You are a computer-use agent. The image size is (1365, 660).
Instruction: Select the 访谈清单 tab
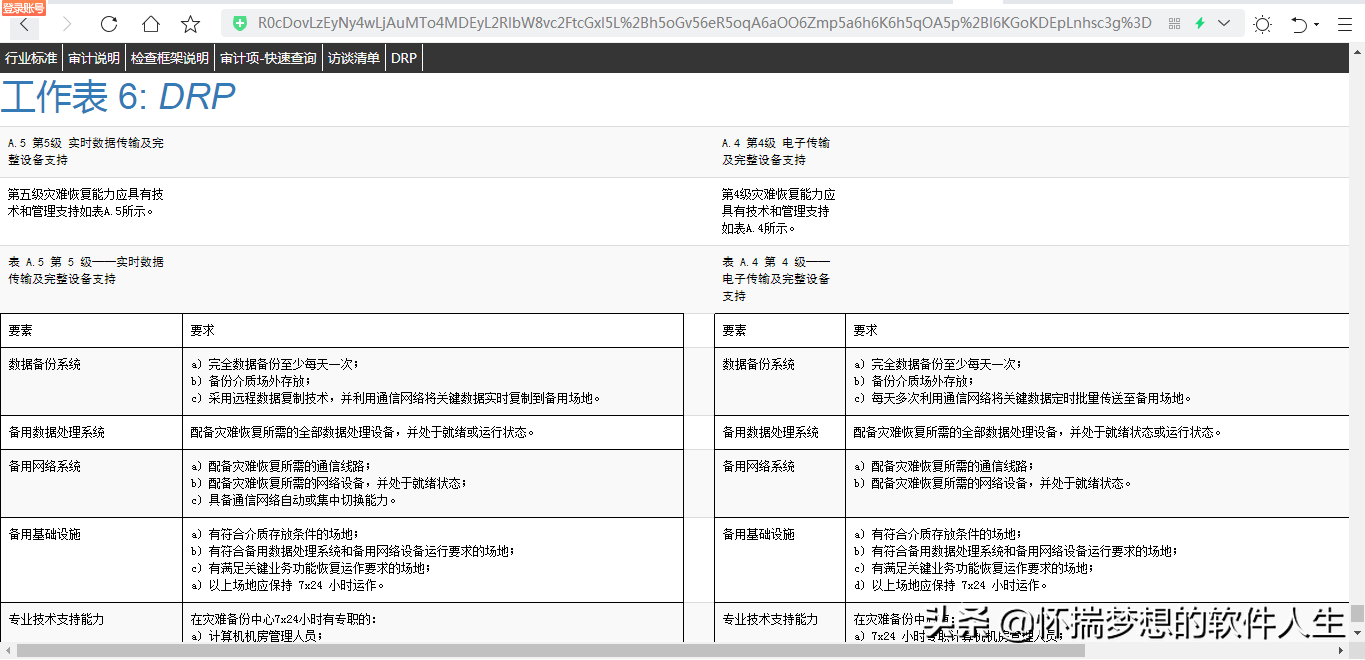[x=354, y=58]
